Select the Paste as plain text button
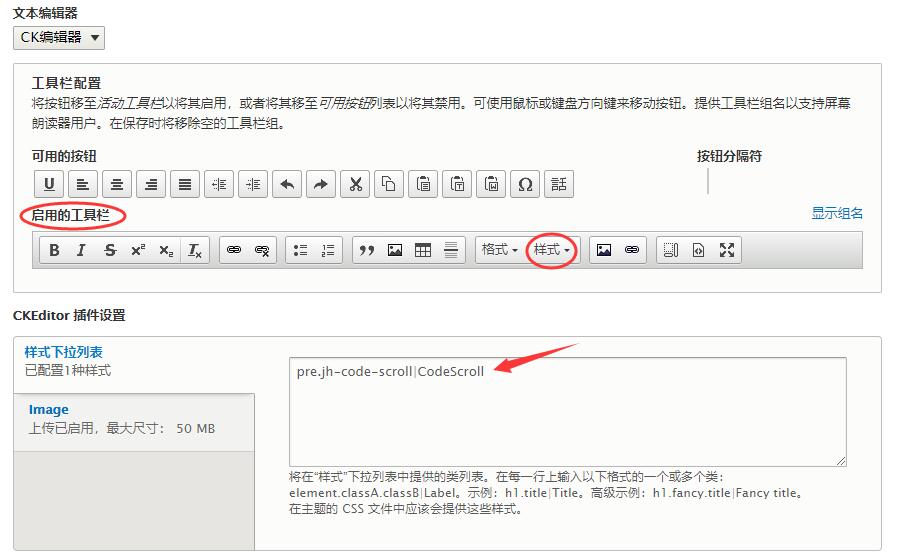903x560 pixels. [x=457, y=184]
